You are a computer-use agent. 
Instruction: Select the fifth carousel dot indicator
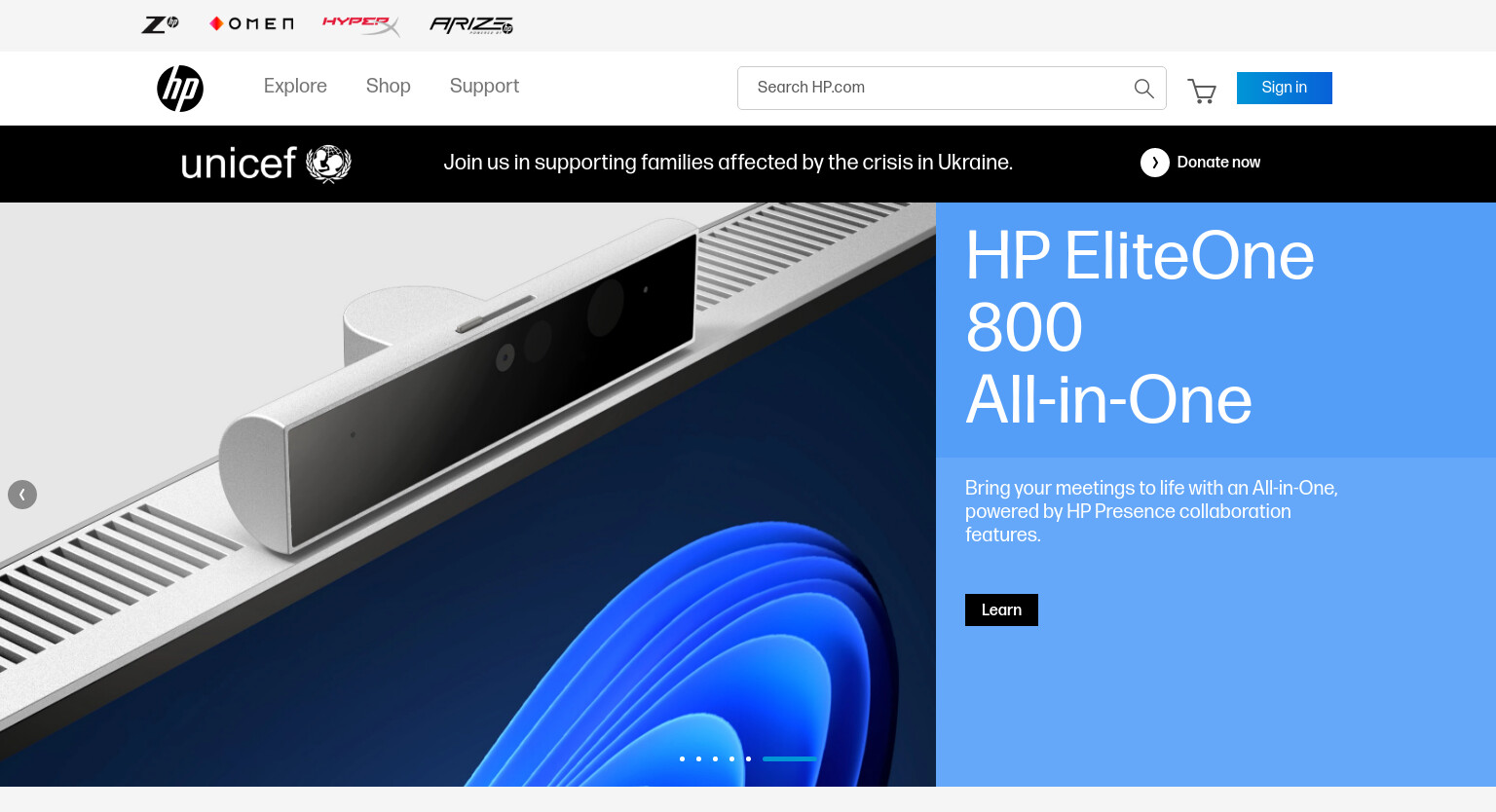tap(748, 758)
